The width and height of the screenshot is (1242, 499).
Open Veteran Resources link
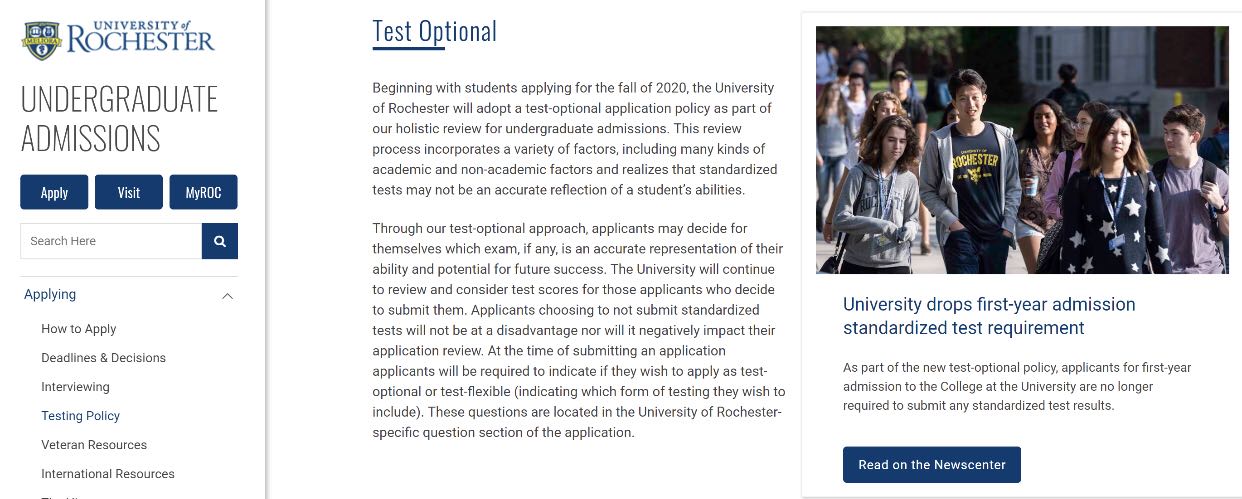[x=94, y=445]
